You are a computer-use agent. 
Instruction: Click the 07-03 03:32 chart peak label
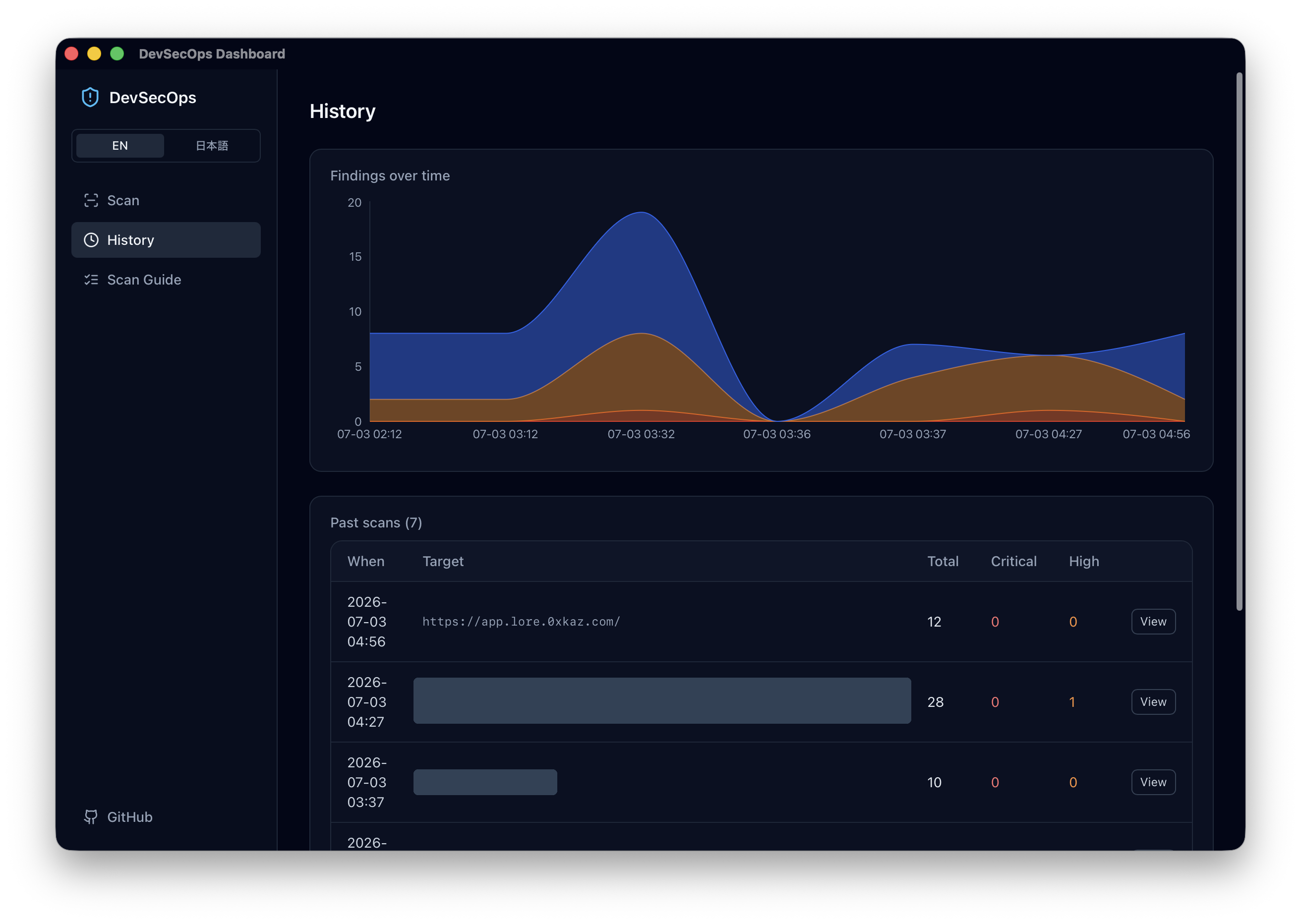tap(641, 434)
